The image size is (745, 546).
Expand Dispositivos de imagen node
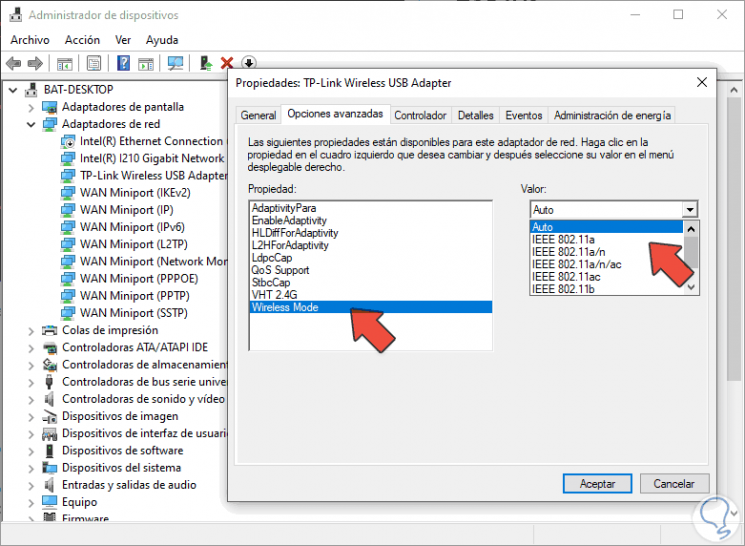point(31,417)
